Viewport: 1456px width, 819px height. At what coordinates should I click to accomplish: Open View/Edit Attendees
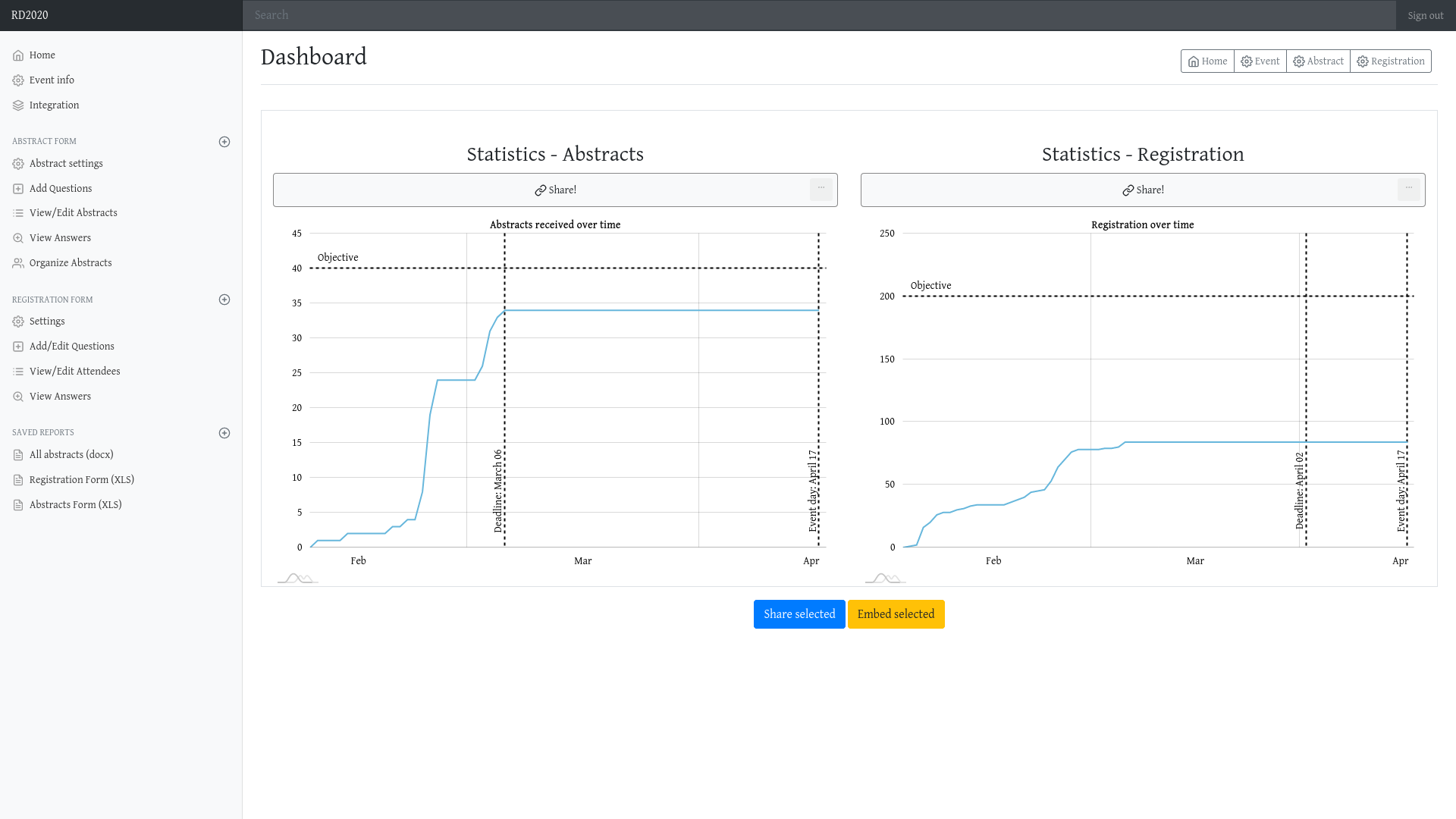pos(121,372)
